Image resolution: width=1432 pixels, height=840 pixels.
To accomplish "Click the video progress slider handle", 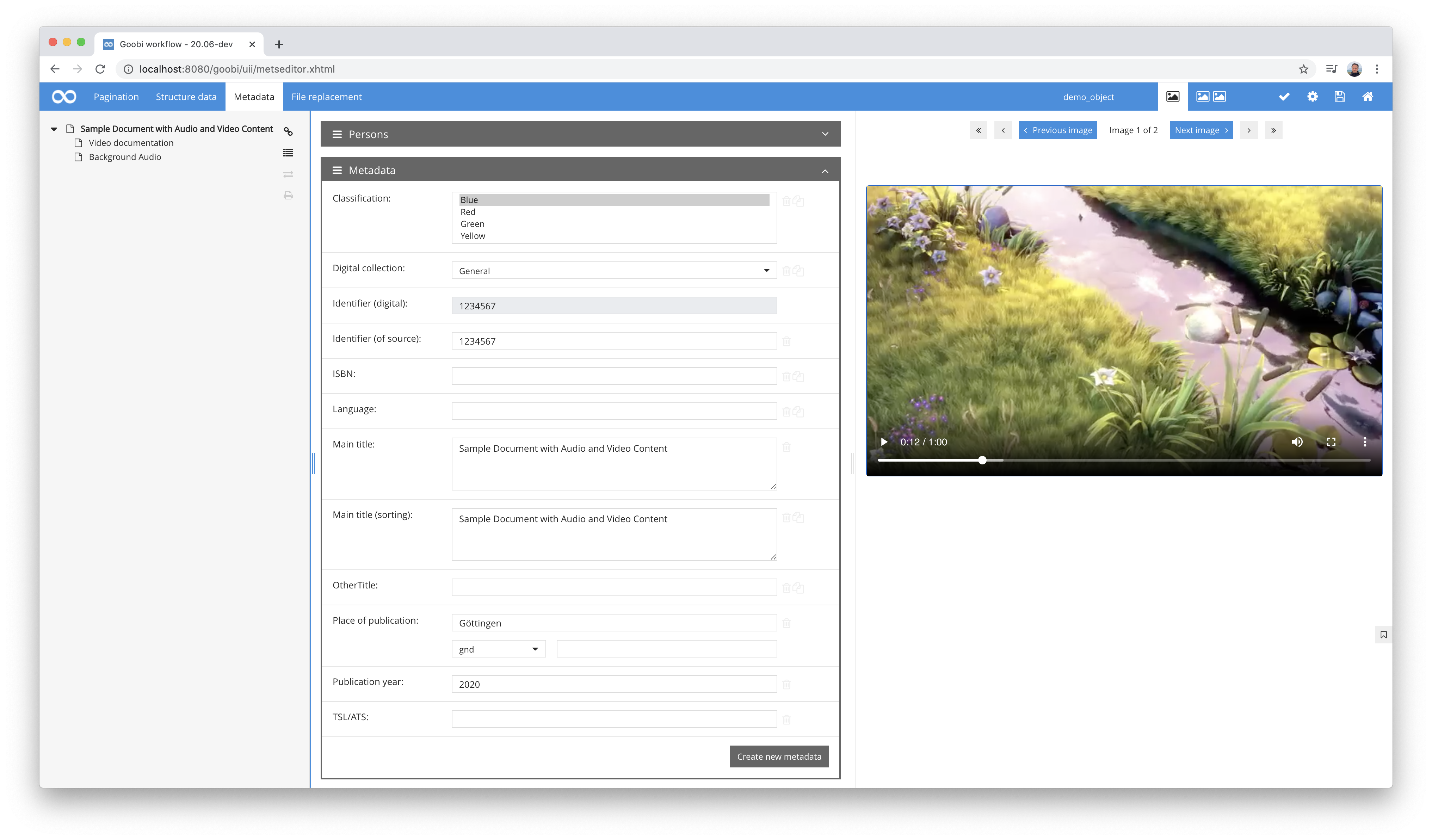I will click(982, 460).
